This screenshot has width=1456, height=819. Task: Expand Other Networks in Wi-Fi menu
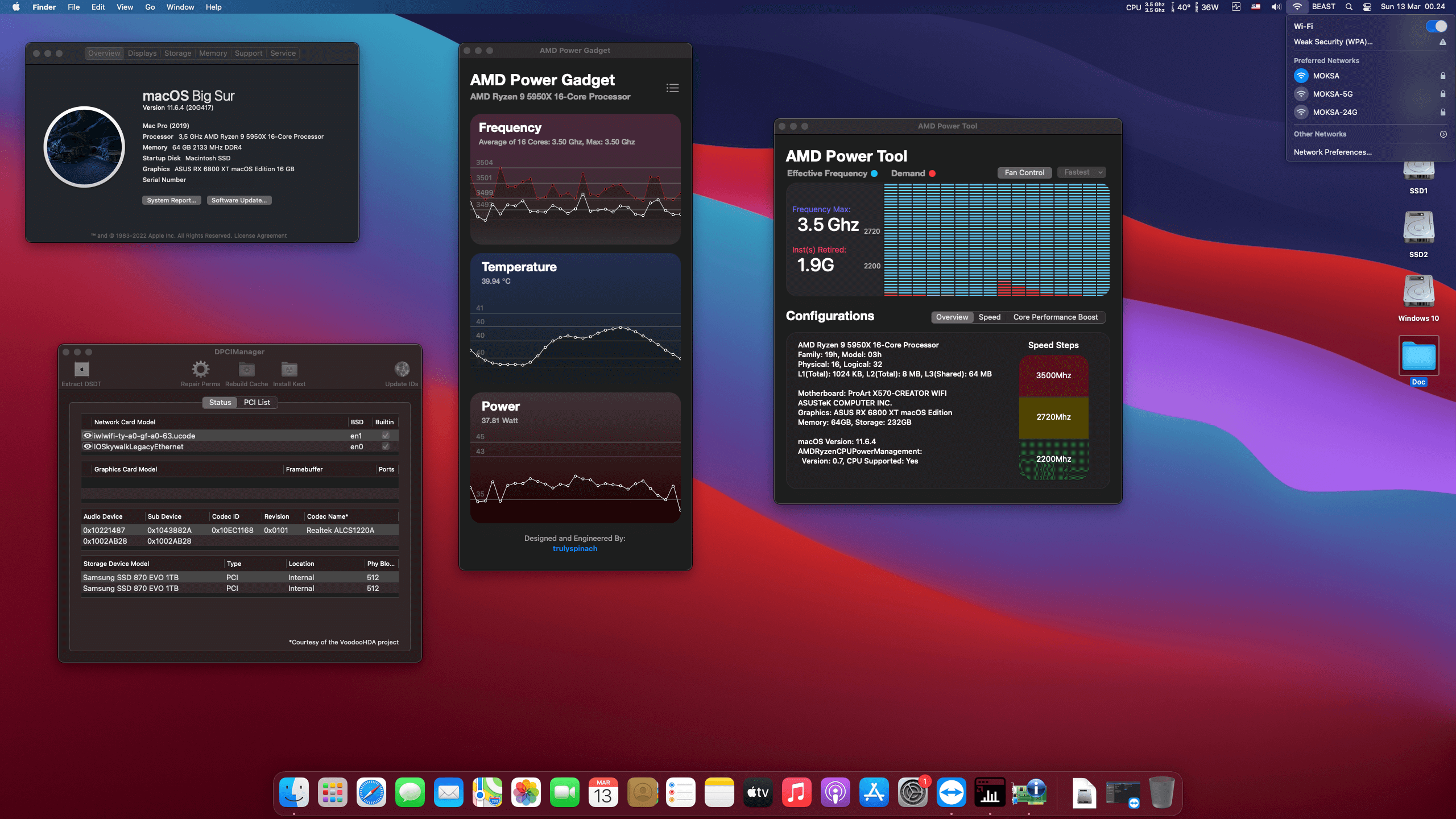(x=1443, y=134)
